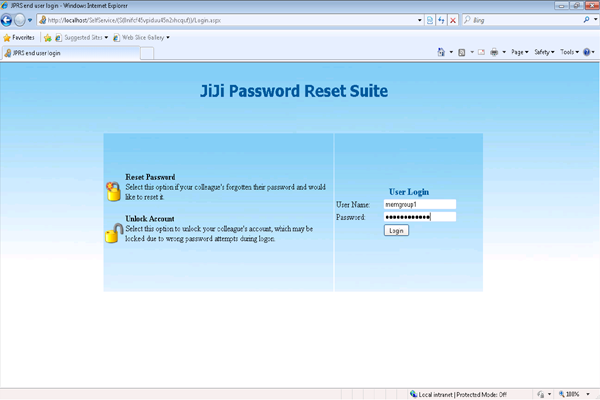
Task: Click 'Local intranet | Protected Mode: Off' status text
Action: [x=462, y=394]
